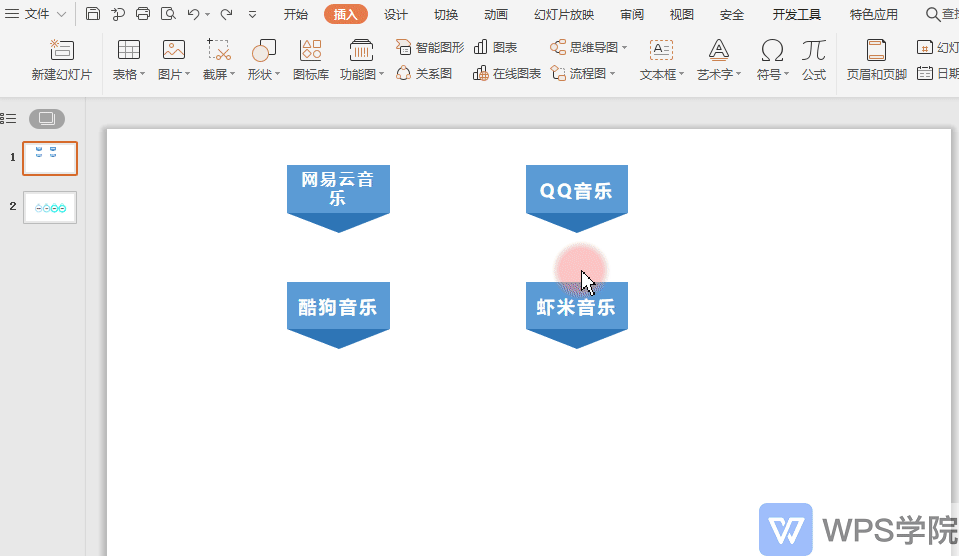This screenshot has height=556, width=959.
Task: Open the 幻灯片放映 slideshow tab
Action: point(564,14)
